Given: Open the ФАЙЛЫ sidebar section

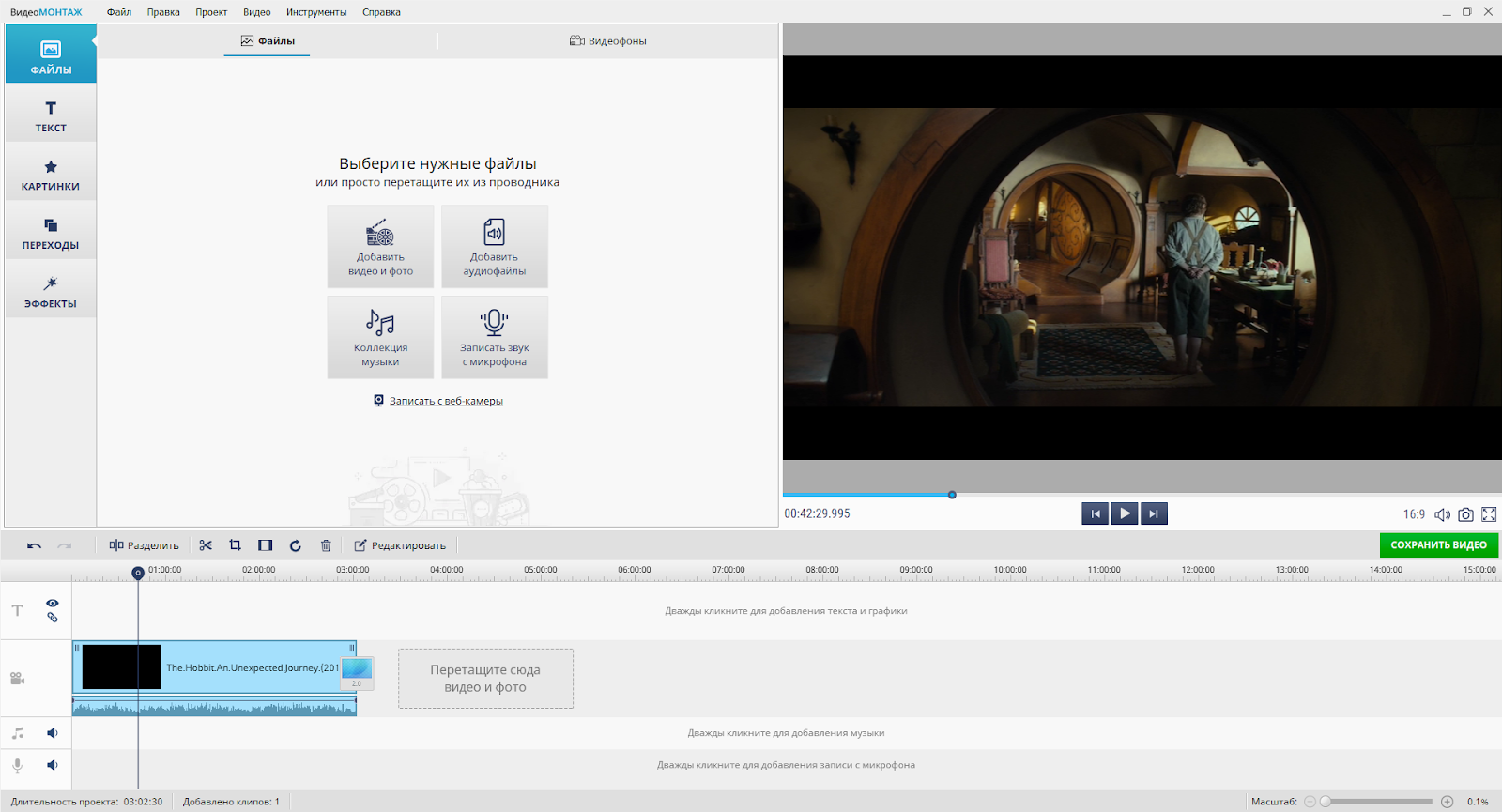Looking at the screenshot, I should pyautogui.click(x=51, y=54).
